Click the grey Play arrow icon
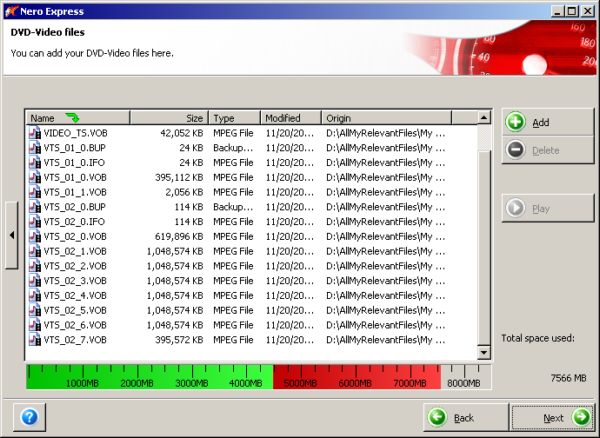 [515, 208]
